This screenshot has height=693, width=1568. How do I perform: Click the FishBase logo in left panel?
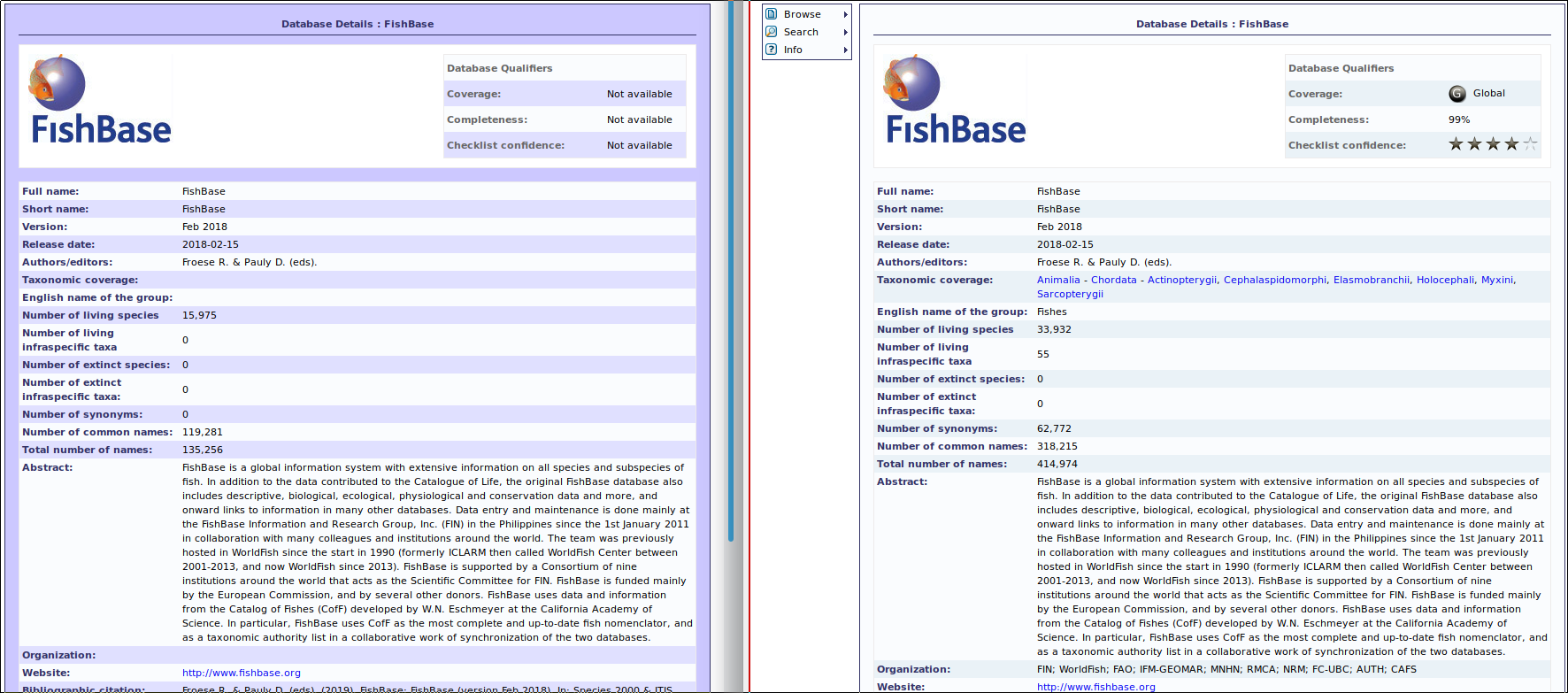100,99
